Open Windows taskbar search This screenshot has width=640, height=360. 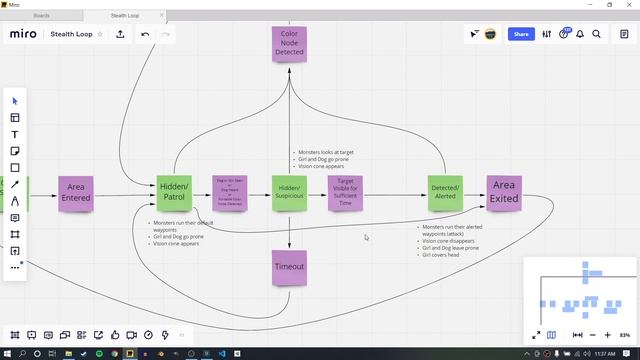click(x=22, y=354)
